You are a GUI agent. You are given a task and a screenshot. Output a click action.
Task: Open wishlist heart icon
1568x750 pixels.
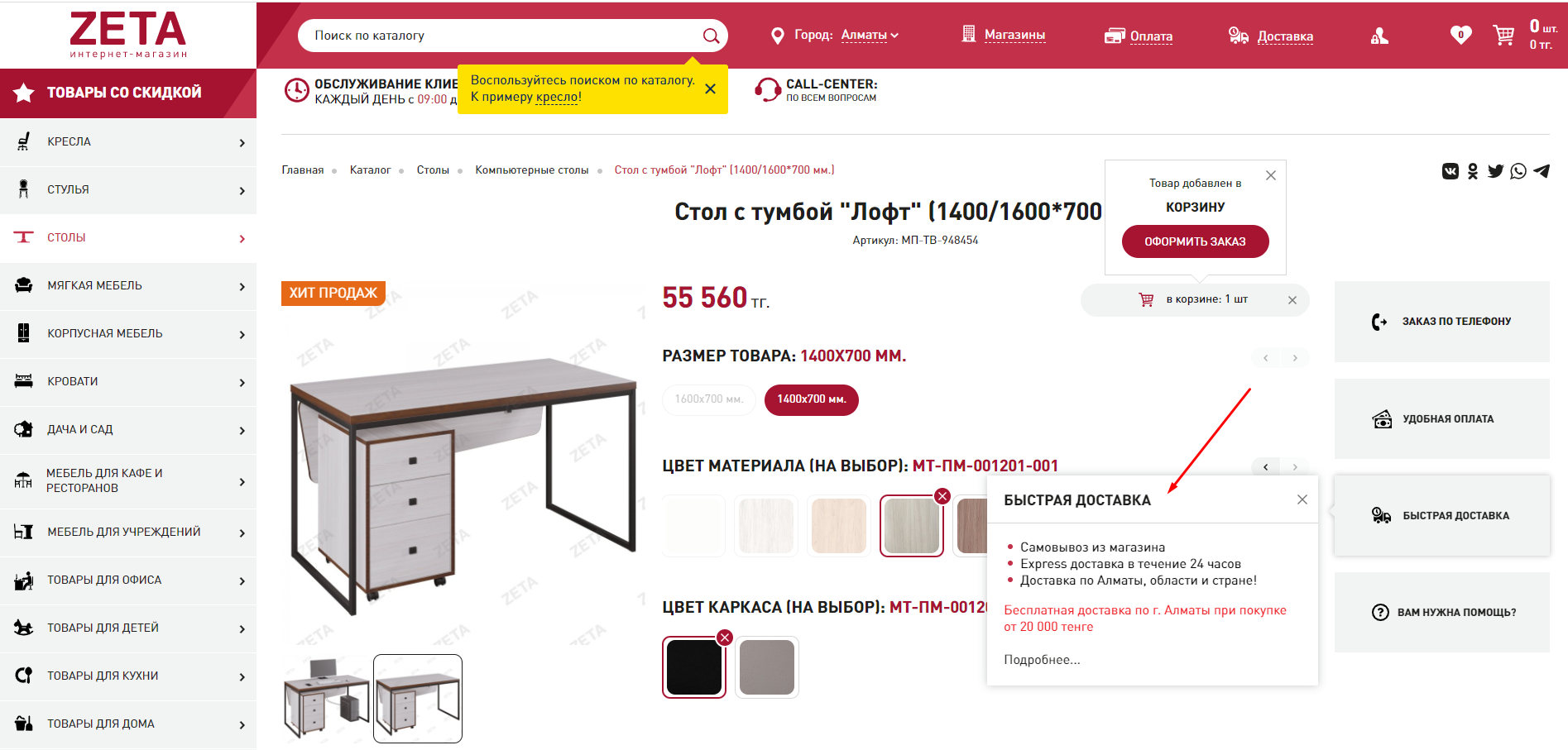(x=1460, y=35)
